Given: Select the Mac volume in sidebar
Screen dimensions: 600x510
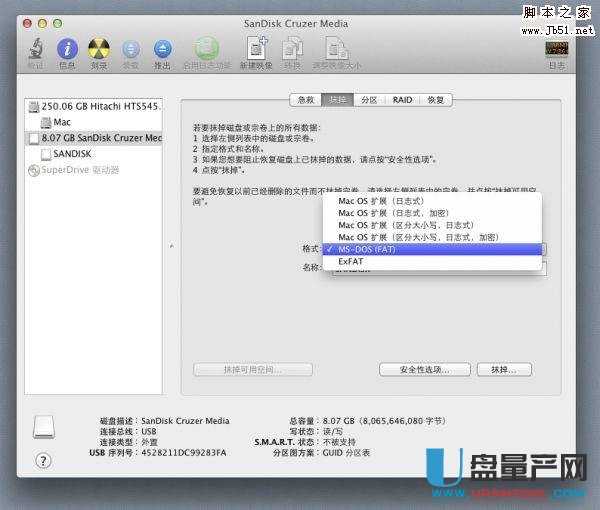Looking at the screenshot, I should tap(61, 122).
